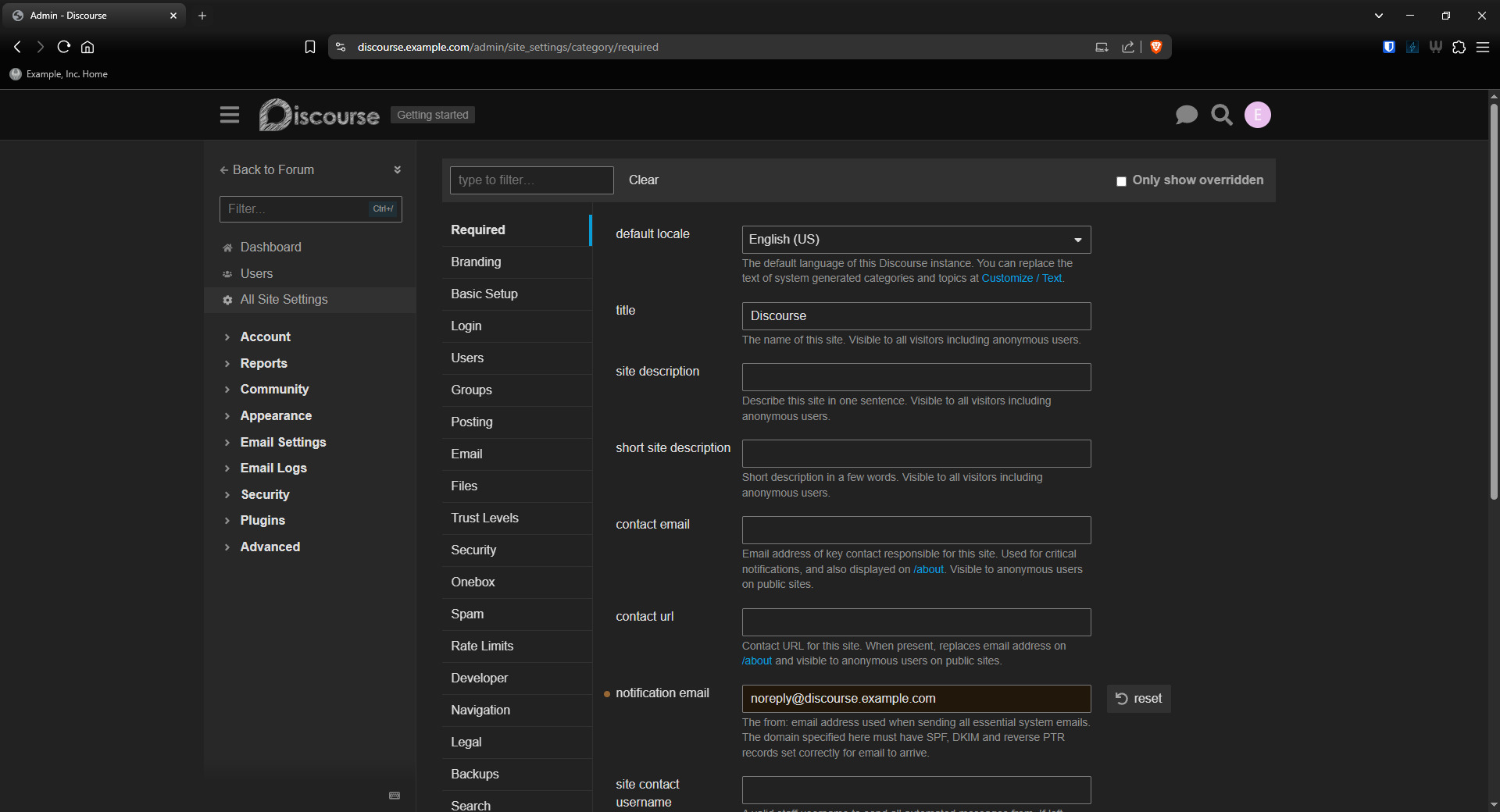This screenshot has height=812, width=1500.
Task: Switch to Trust Levels category
Action: coord(484,518)
